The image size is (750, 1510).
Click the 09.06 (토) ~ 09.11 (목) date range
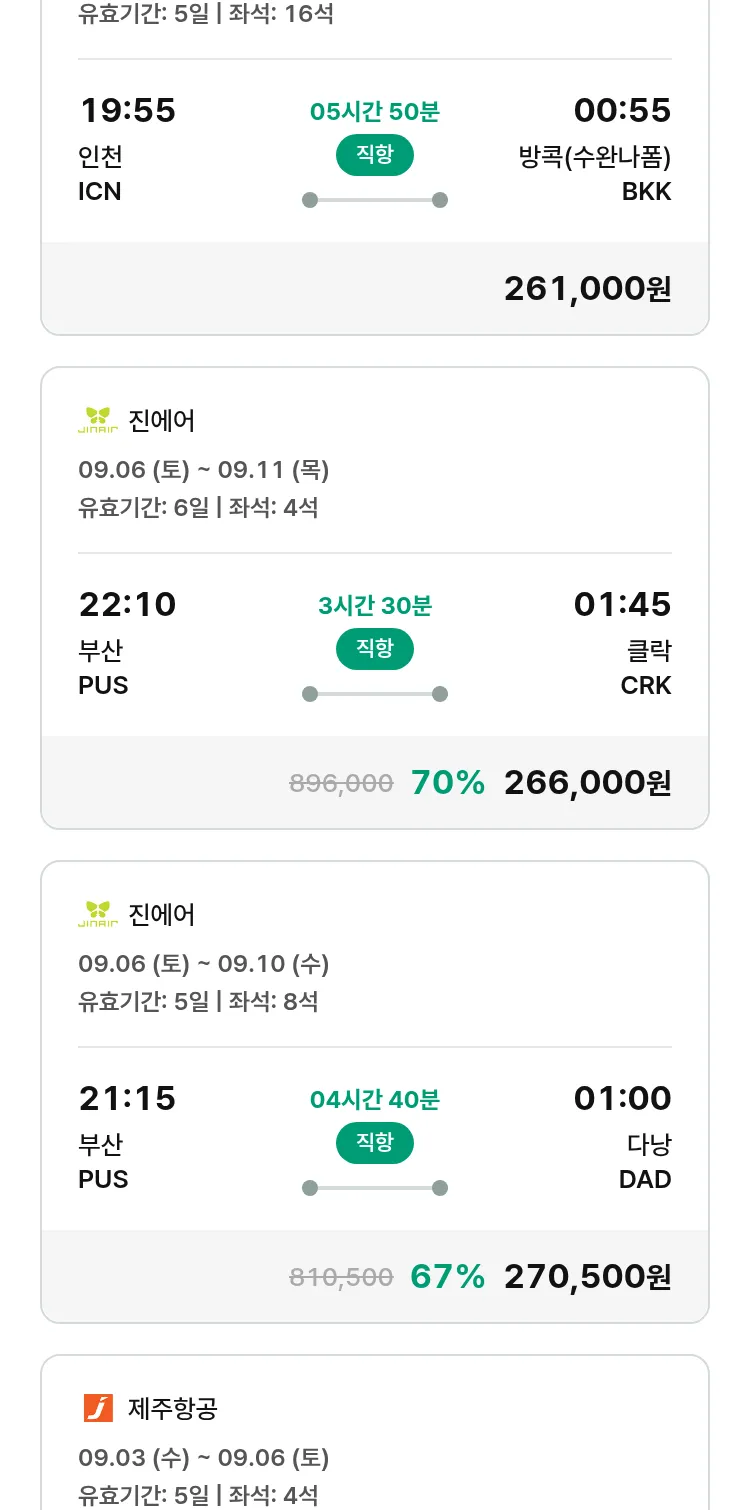[204, 470]
